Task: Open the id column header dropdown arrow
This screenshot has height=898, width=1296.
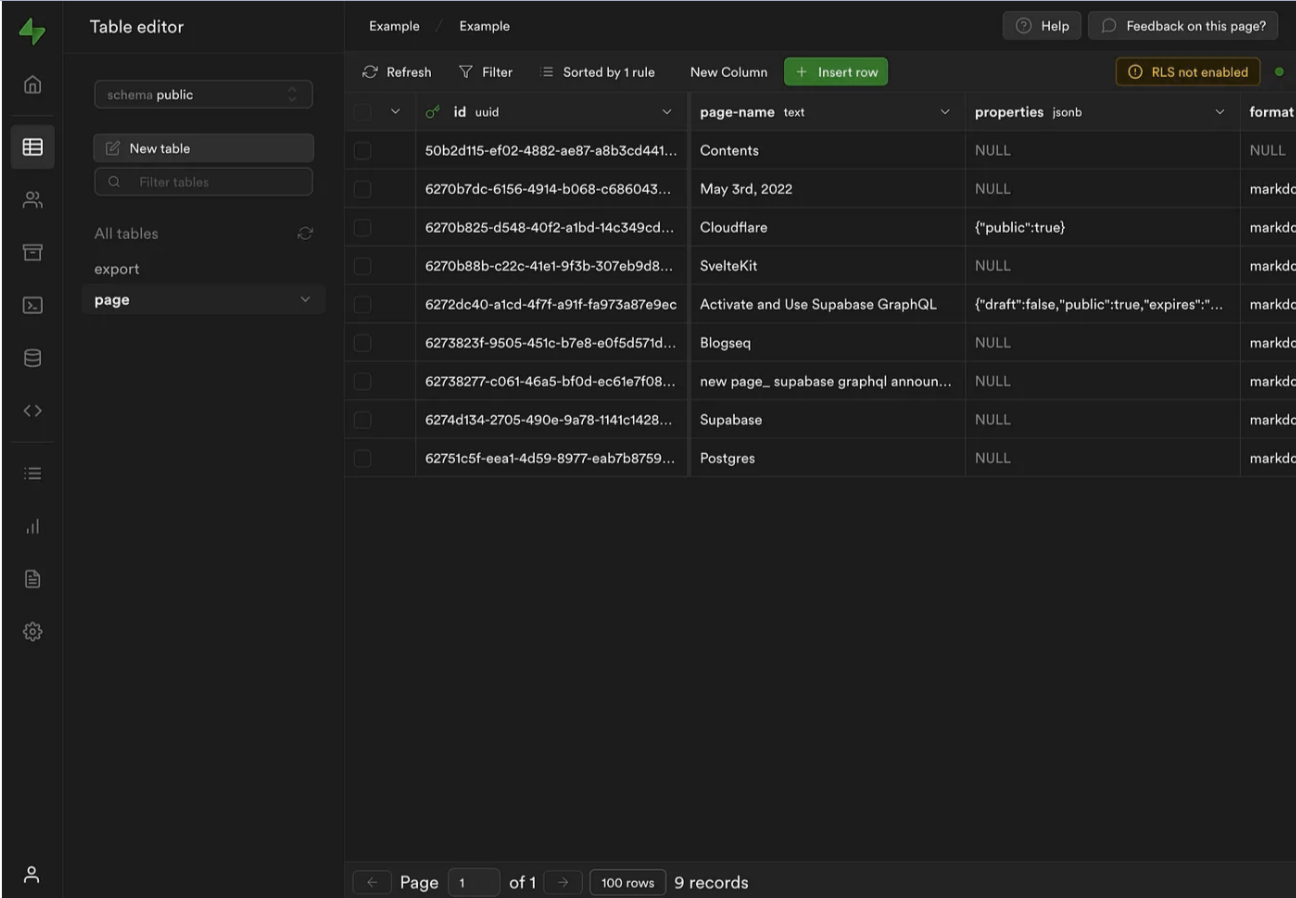Action: tap(667, 112)
